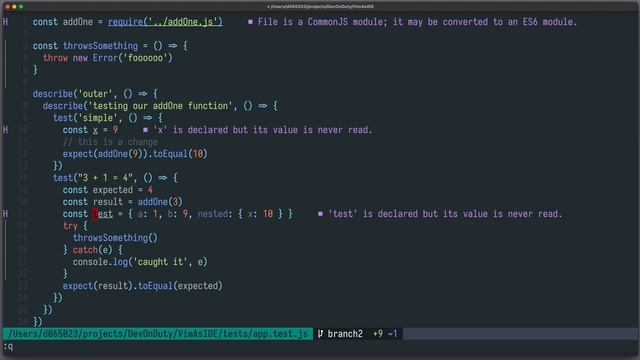Image resolution: width=640 pixels, height=360 pixels.
Task: Click 'const expected = 4' line
Action: pyautogui.click(x=108, y=190)
